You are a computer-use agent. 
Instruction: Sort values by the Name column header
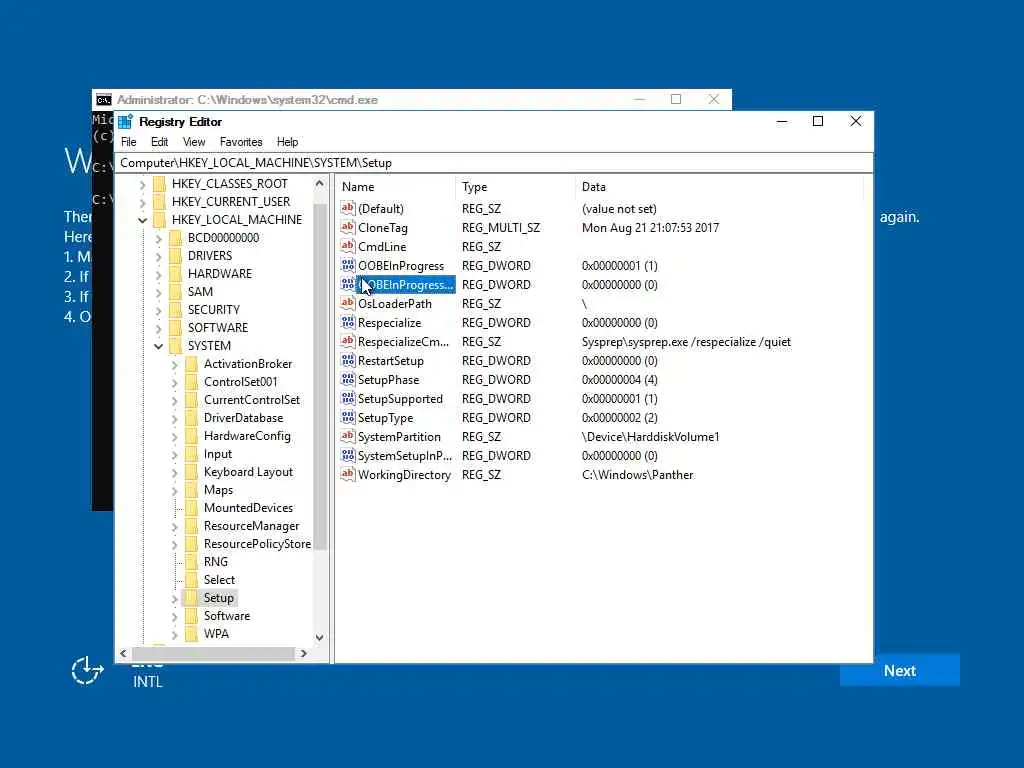396,187
